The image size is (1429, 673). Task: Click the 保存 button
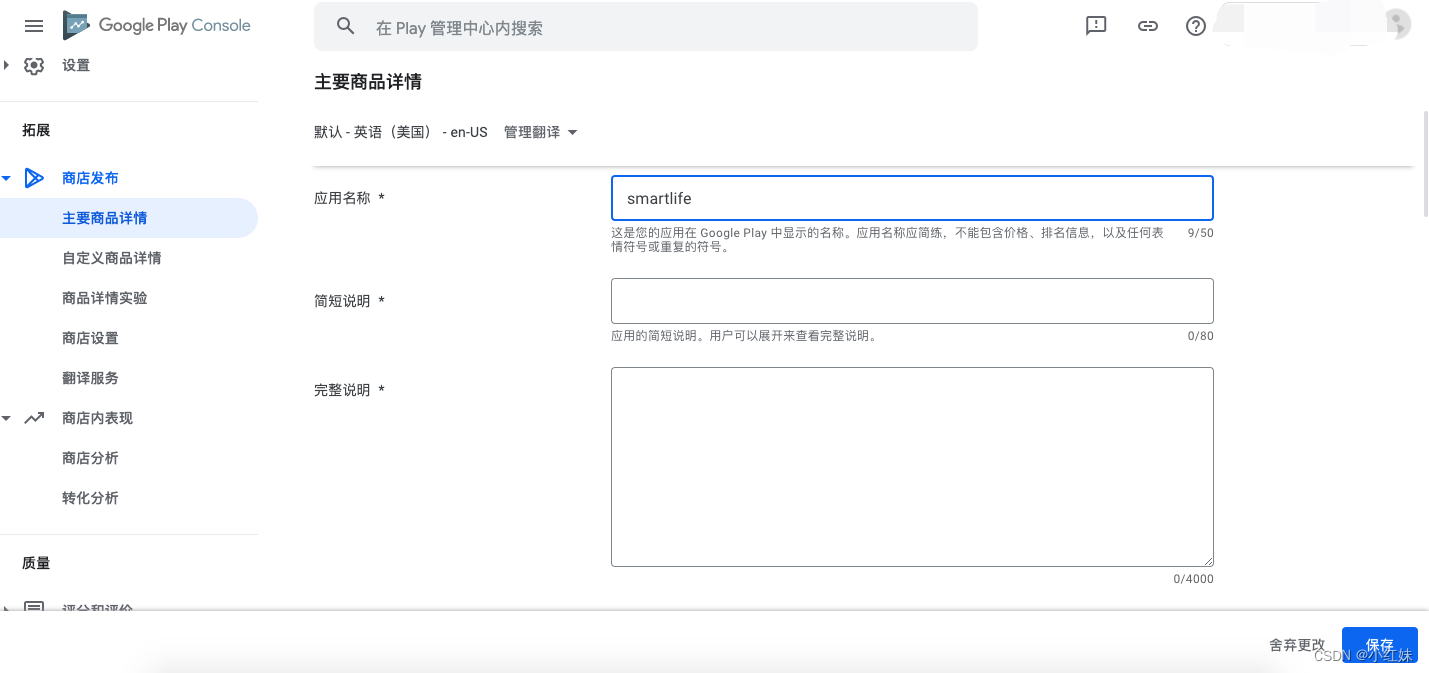coord(1380,644)
